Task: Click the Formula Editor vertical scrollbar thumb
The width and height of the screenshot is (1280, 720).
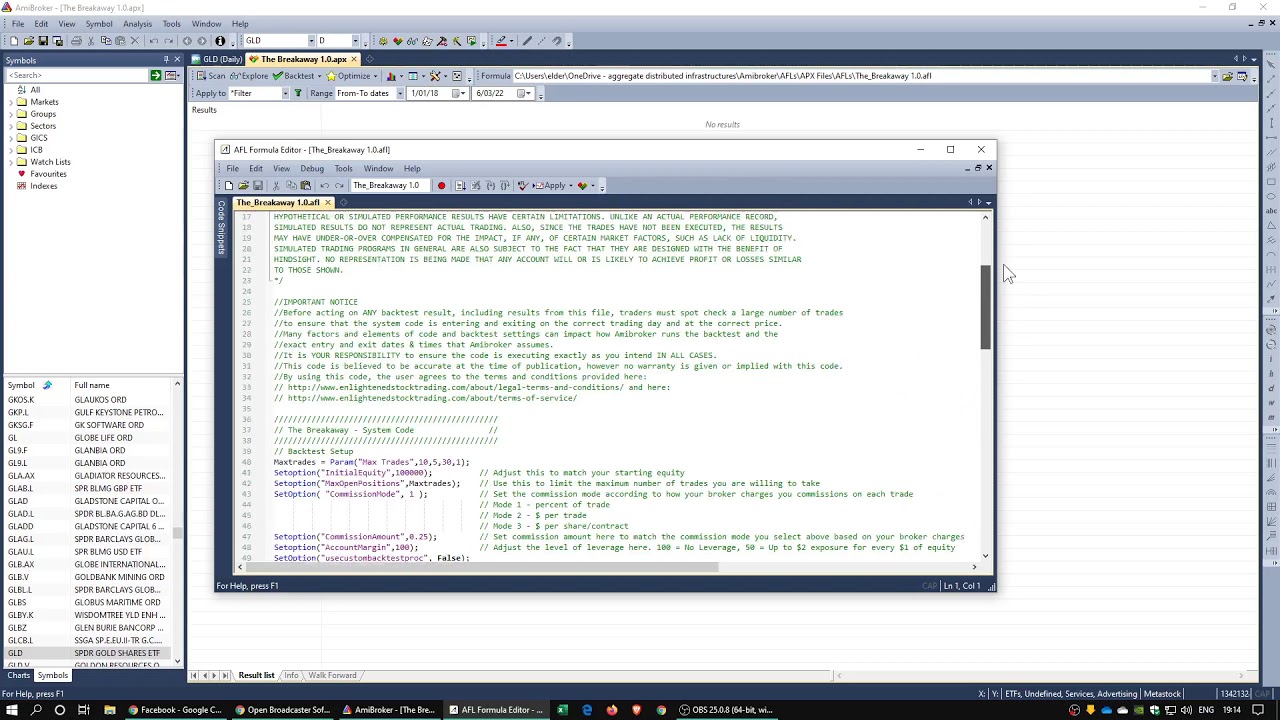Action: (985, 307)
